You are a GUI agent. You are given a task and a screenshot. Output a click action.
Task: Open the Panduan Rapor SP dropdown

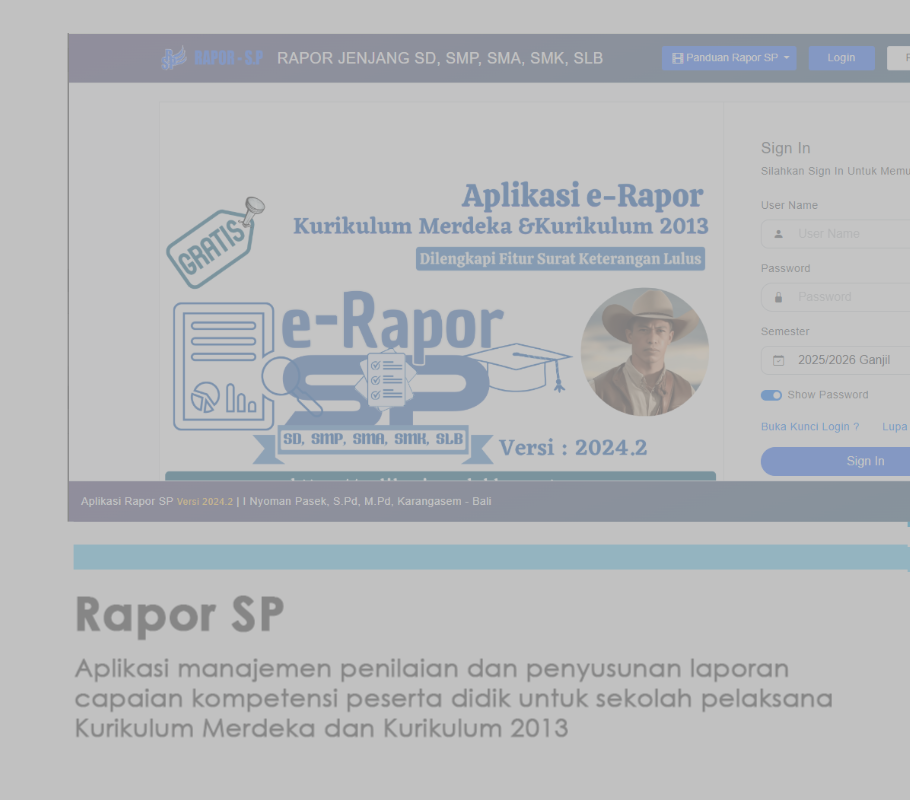click(729, 58)
